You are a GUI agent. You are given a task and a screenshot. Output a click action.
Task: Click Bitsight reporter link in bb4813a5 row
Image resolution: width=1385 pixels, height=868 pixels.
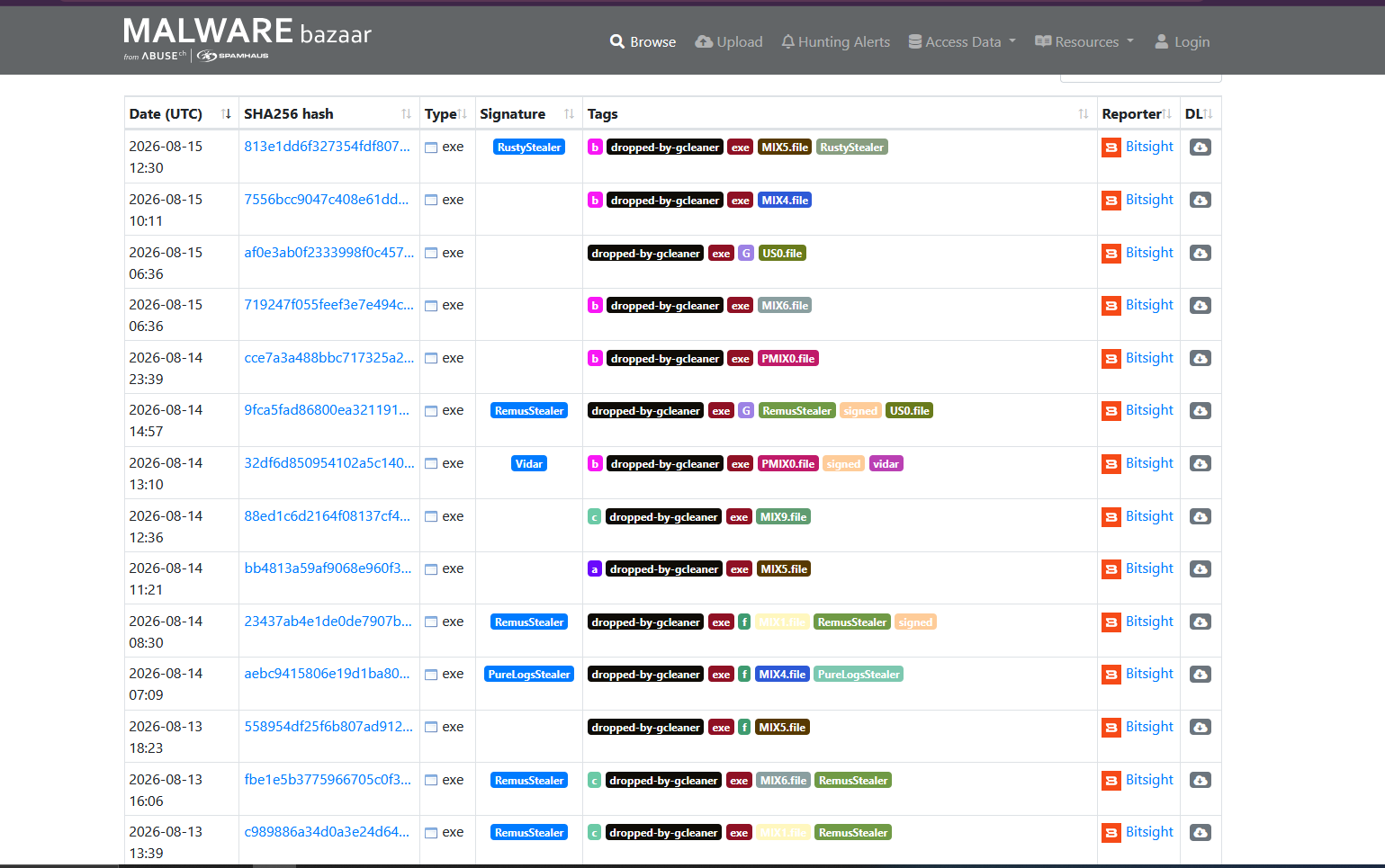(x=1149, y=568)
